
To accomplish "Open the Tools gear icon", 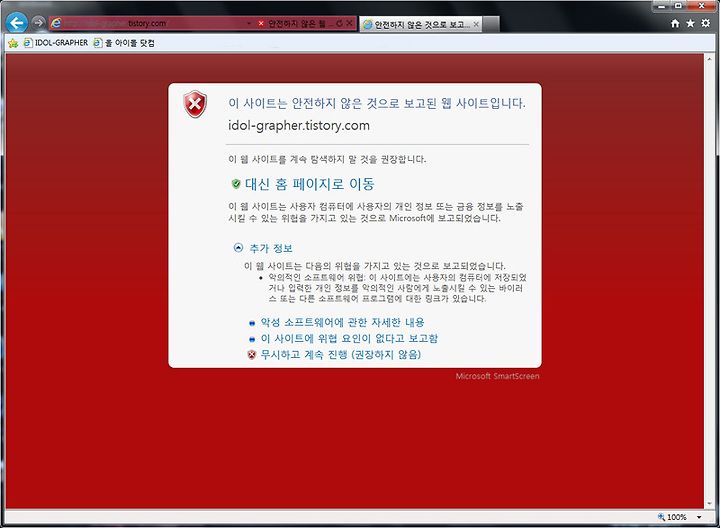I will [x=706, y=23].
